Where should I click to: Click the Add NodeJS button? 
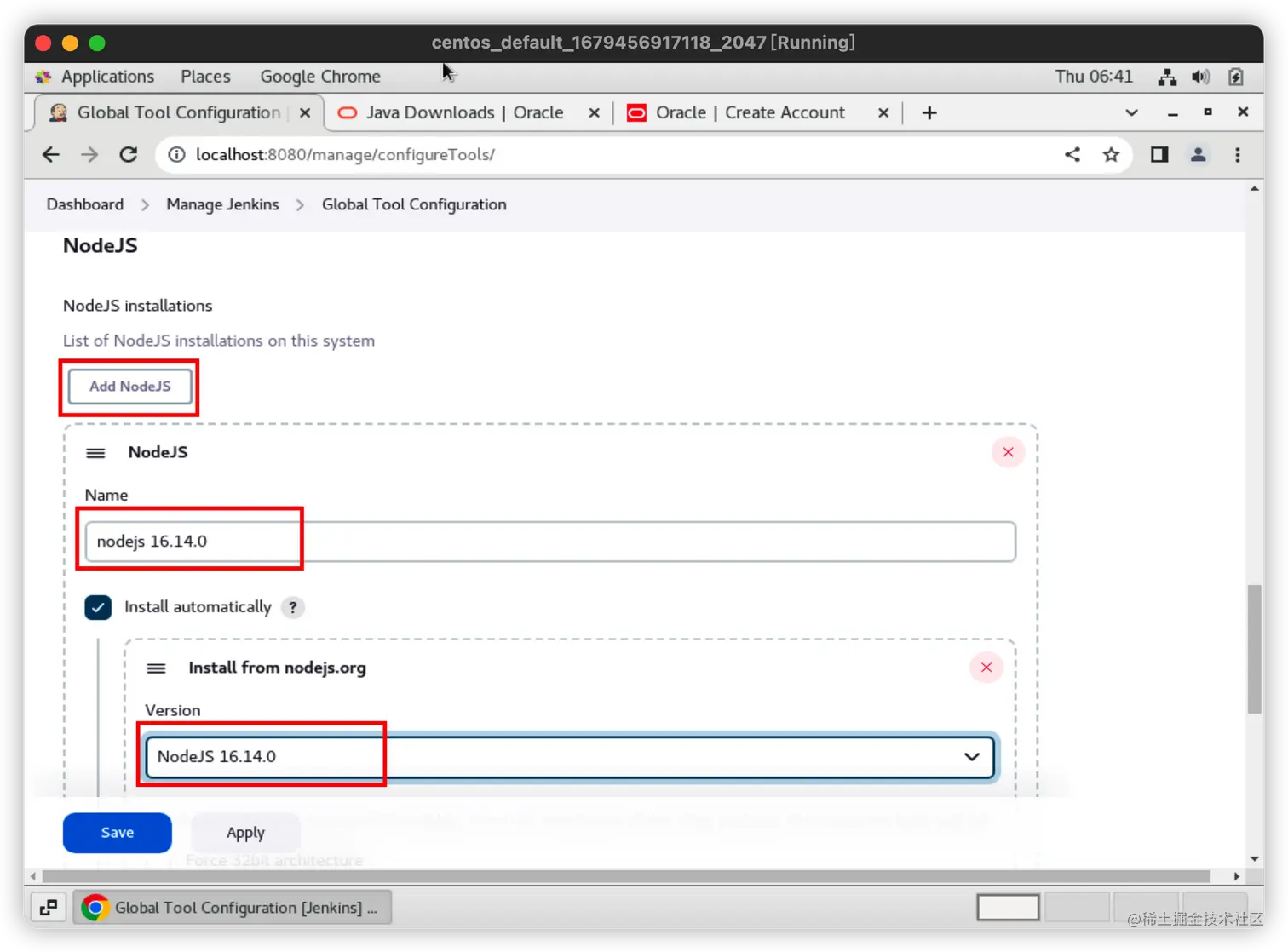click(x=129, y=387)
